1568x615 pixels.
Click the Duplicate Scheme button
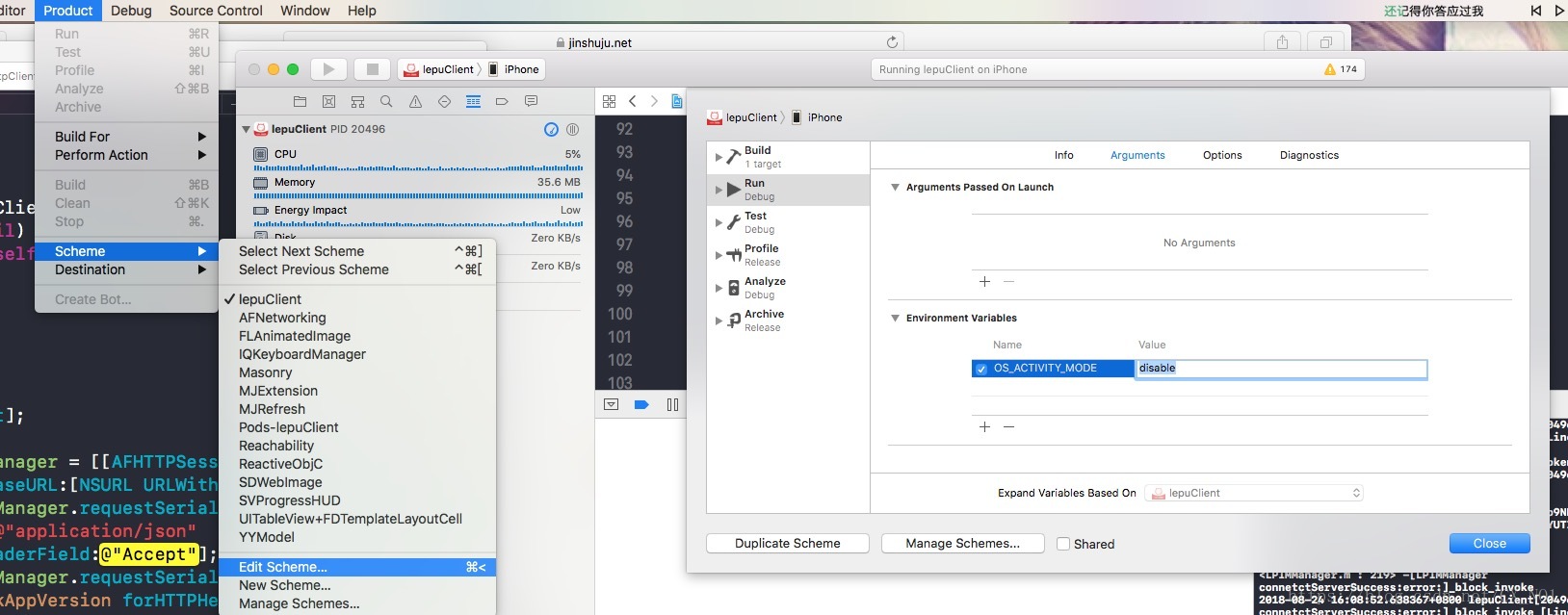point(788,544)
